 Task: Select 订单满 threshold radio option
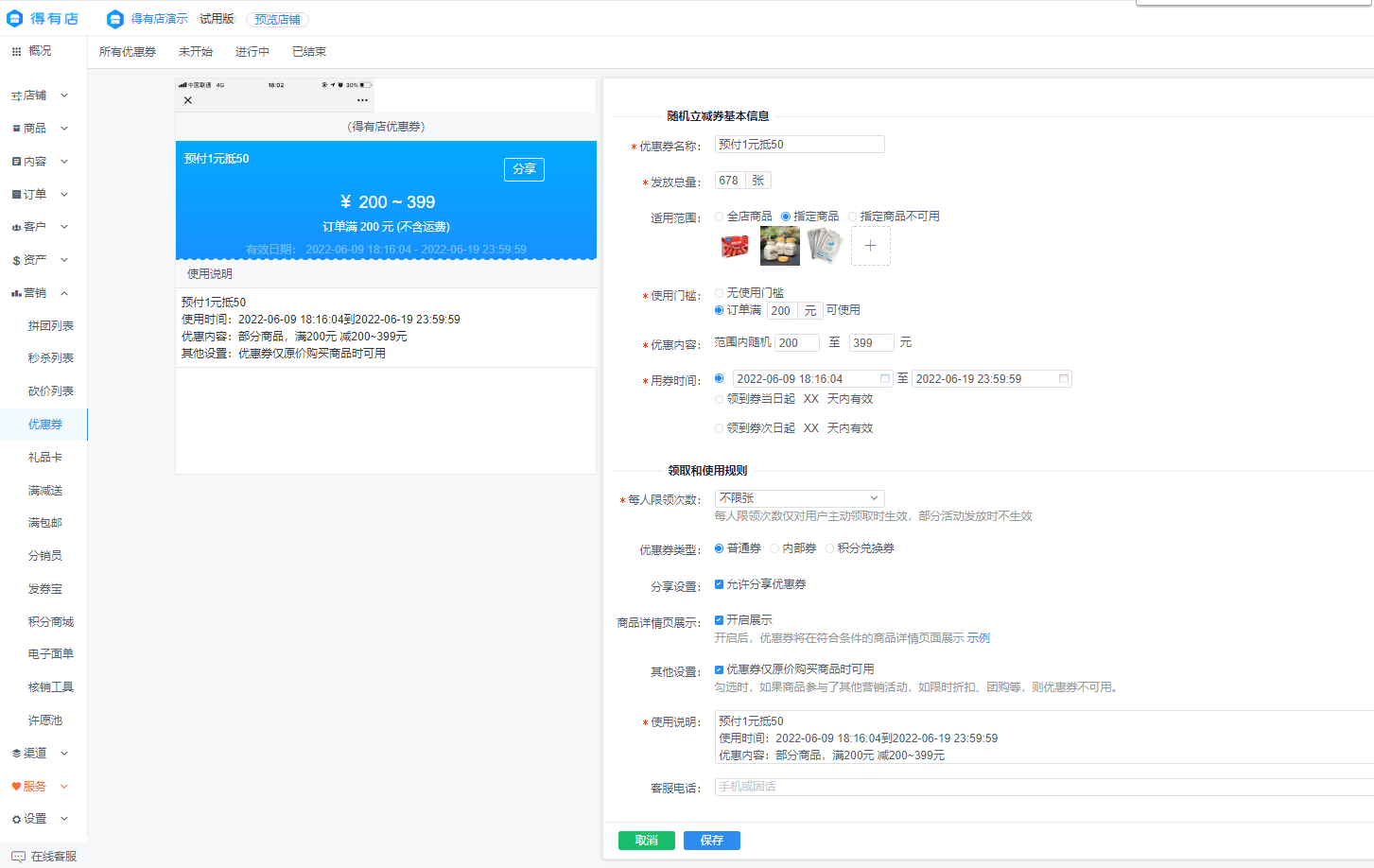[x=720, y=310]
